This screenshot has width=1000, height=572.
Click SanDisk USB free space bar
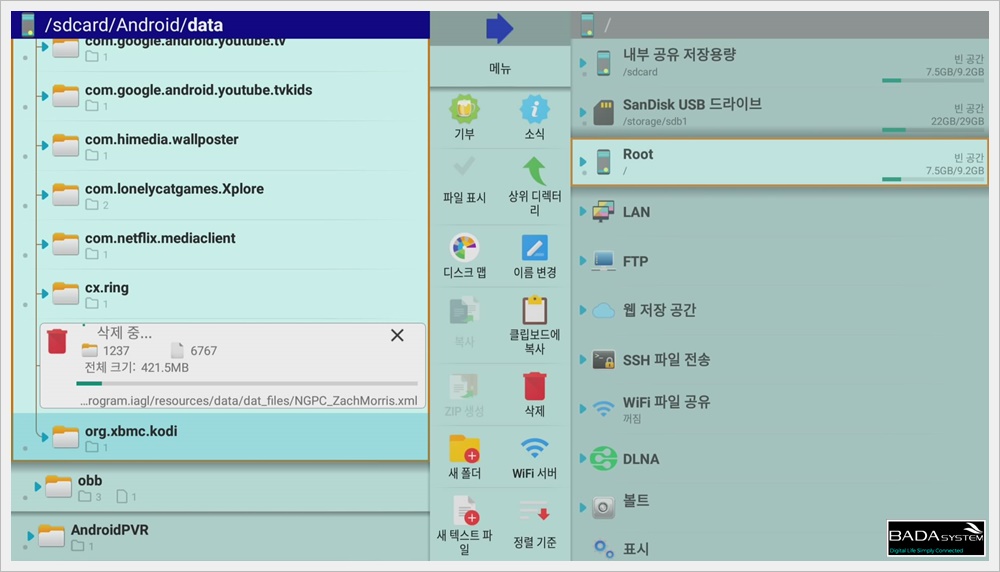[x=932, y=130]
